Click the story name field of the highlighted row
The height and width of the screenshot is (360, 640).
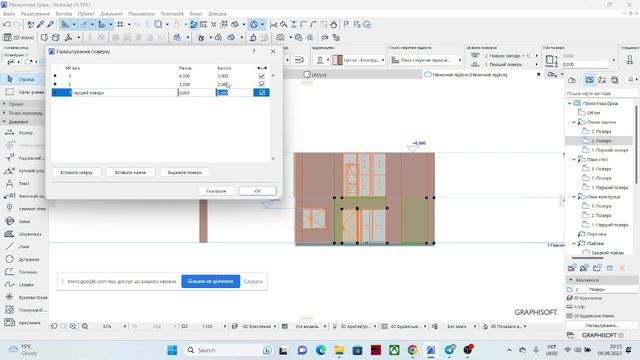point(124,93)
